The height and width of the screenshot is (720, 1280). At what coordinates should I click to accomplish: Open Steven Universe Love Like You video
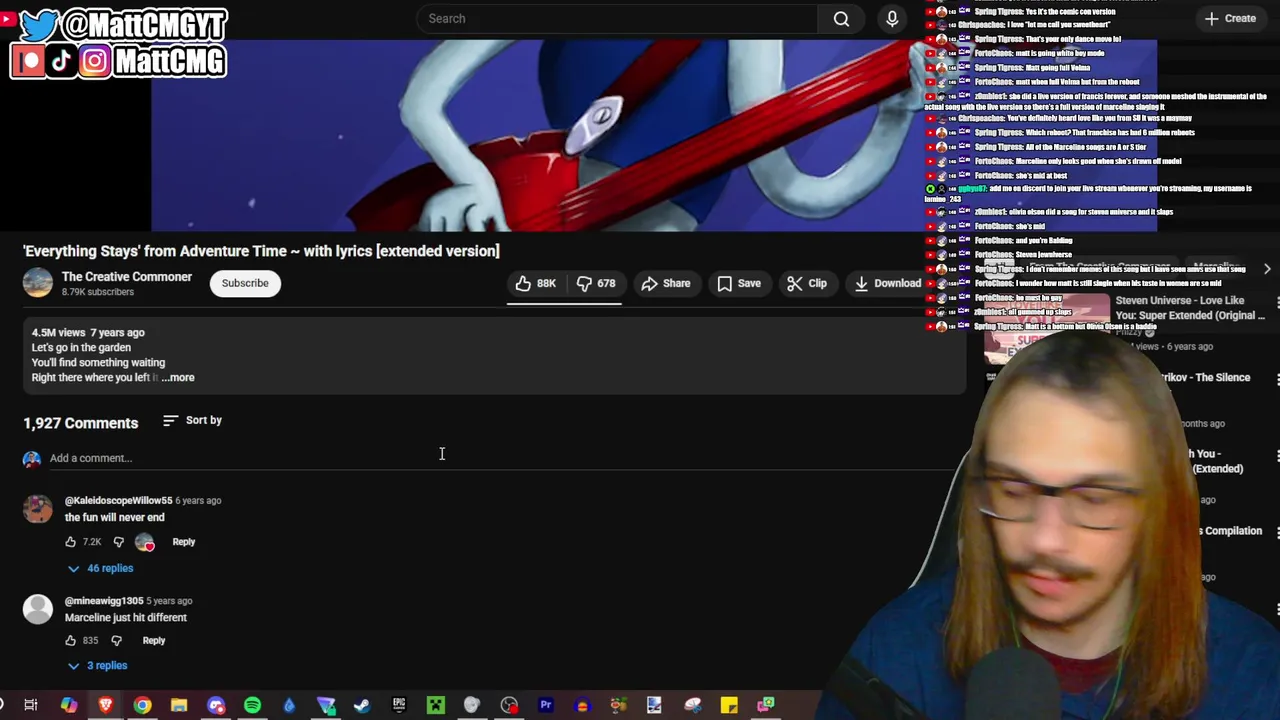(1190, 308)
